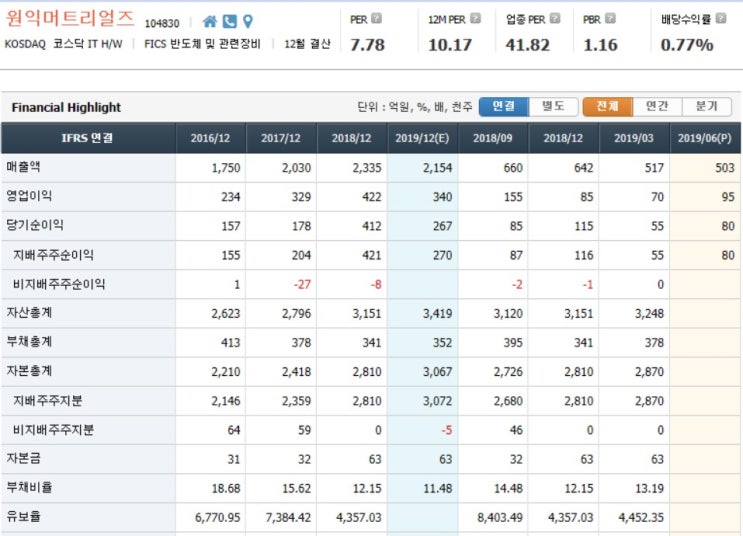Switch to the 전체 tab
Viewport: 743px width, 536px height.
tap(607, 107)
